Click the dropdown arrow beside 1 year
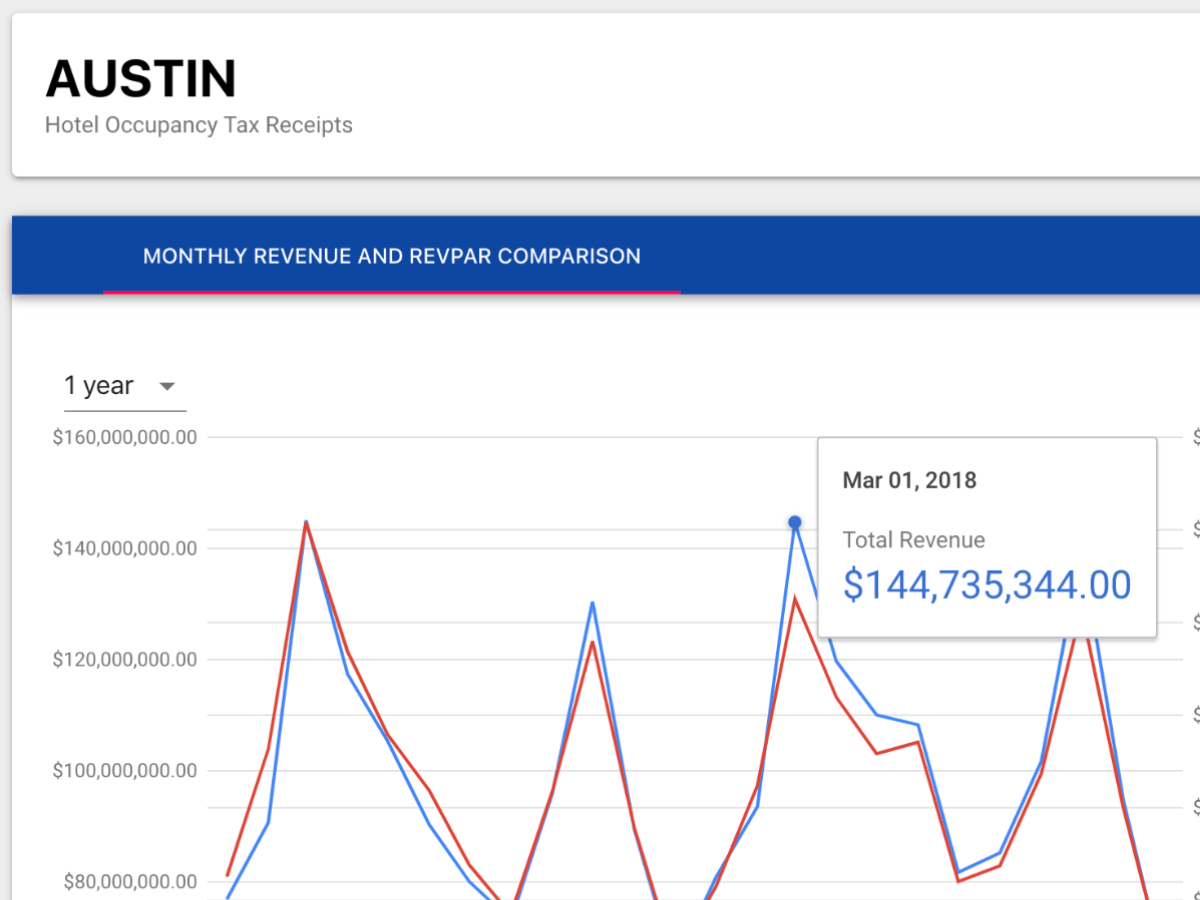Viewport: 1200px width, 900px height. [x=168, y=386]
